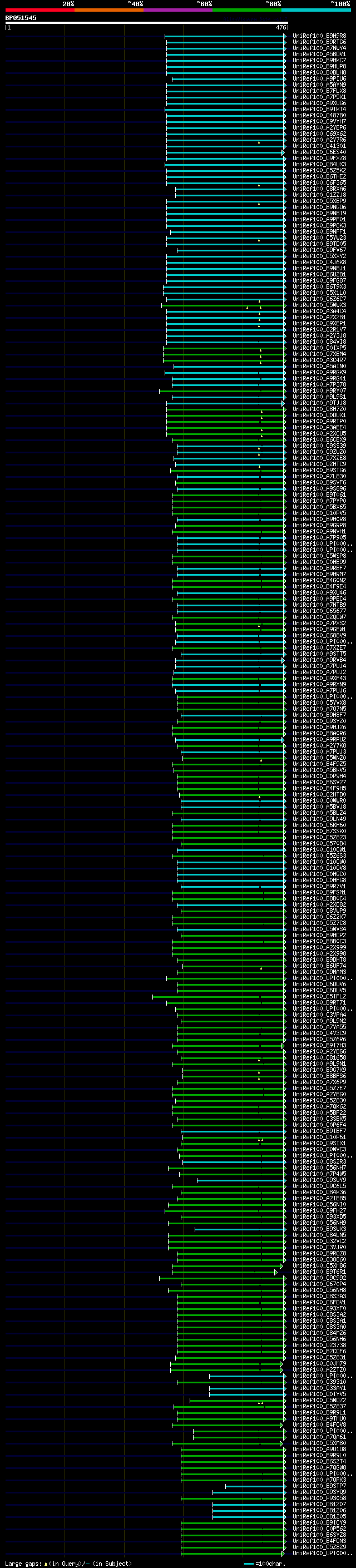Select hit UniRef100_C6KH60
The width and height of the screenshot is (356, 1568).
pos(319,825)
